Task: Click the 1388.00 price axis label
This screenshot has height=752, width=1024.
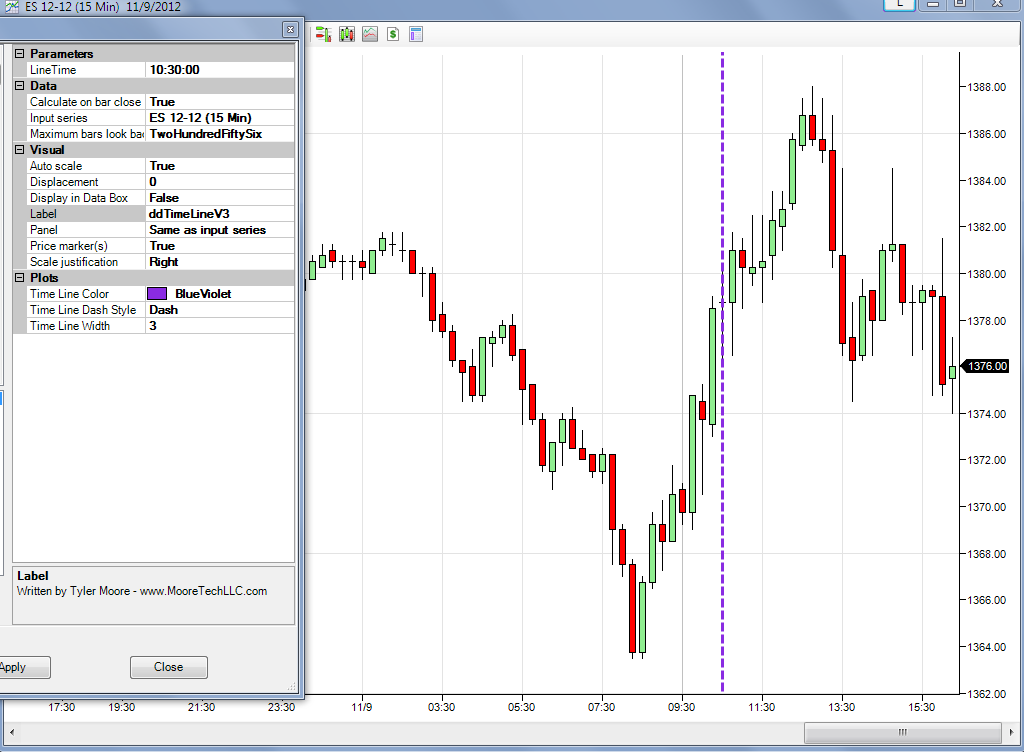Action: [986, 87]
